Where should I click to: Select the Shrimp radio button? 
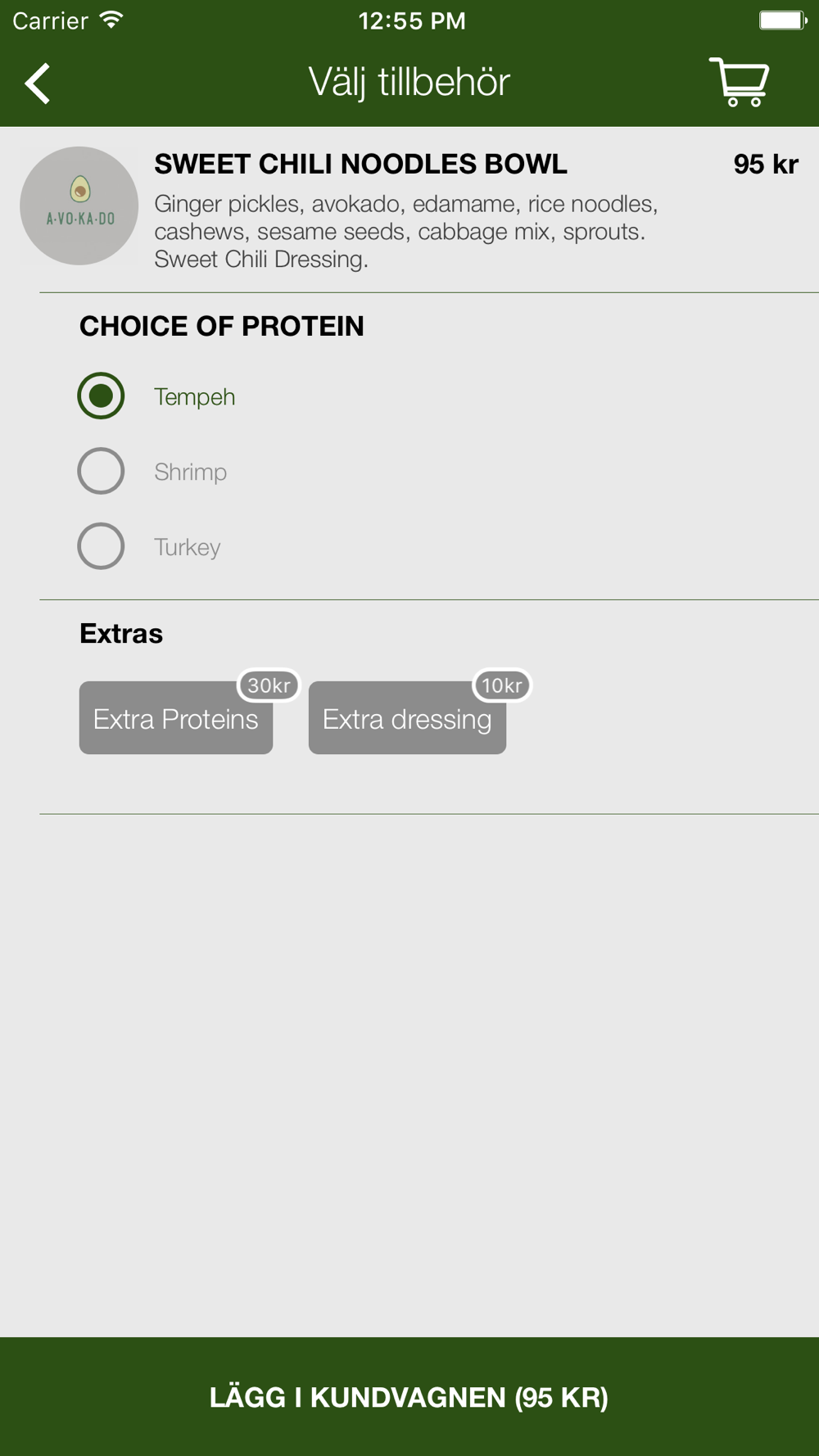pyautogui.click(x=101, y=471)
